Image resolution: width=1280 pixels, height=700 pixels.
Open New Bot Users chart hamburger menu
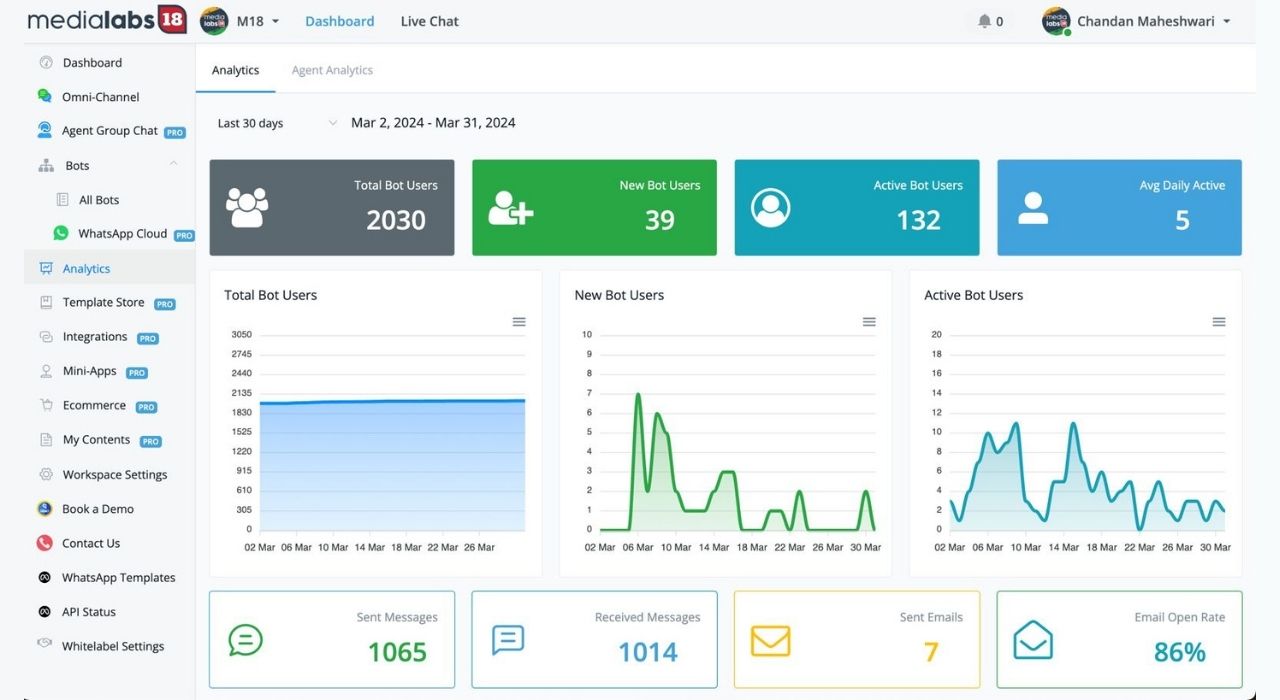click(x=869, y=322)
